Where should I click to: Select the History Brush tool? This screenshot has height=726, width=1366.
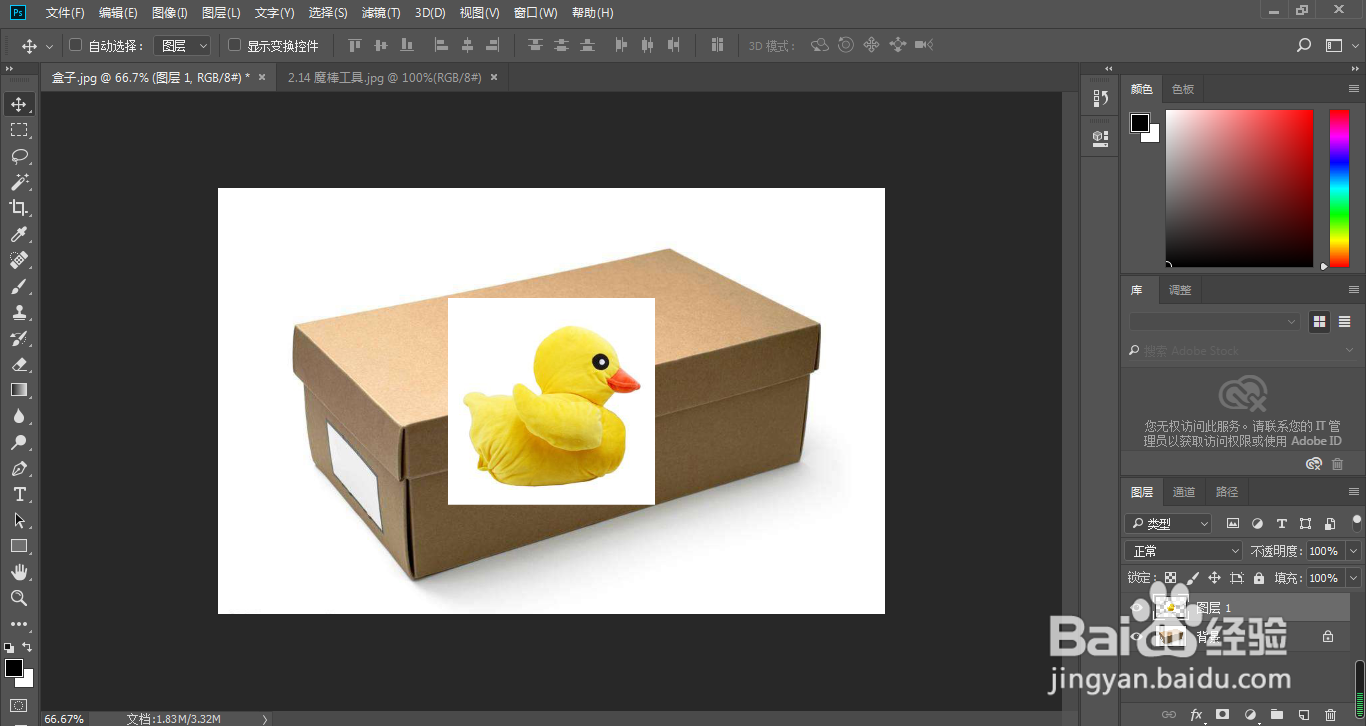click(19, 338)
